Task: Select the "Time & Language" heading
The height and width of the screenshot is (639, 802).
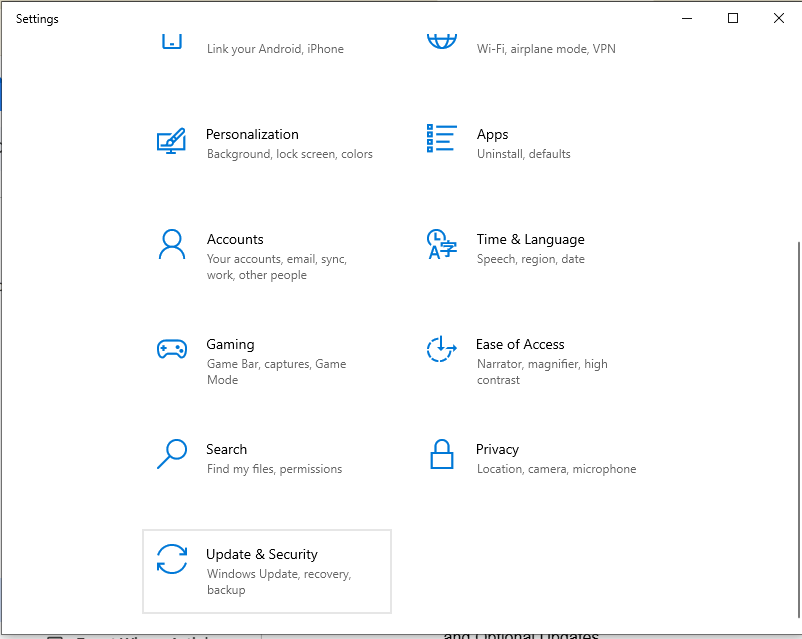Action: (530, 239)
